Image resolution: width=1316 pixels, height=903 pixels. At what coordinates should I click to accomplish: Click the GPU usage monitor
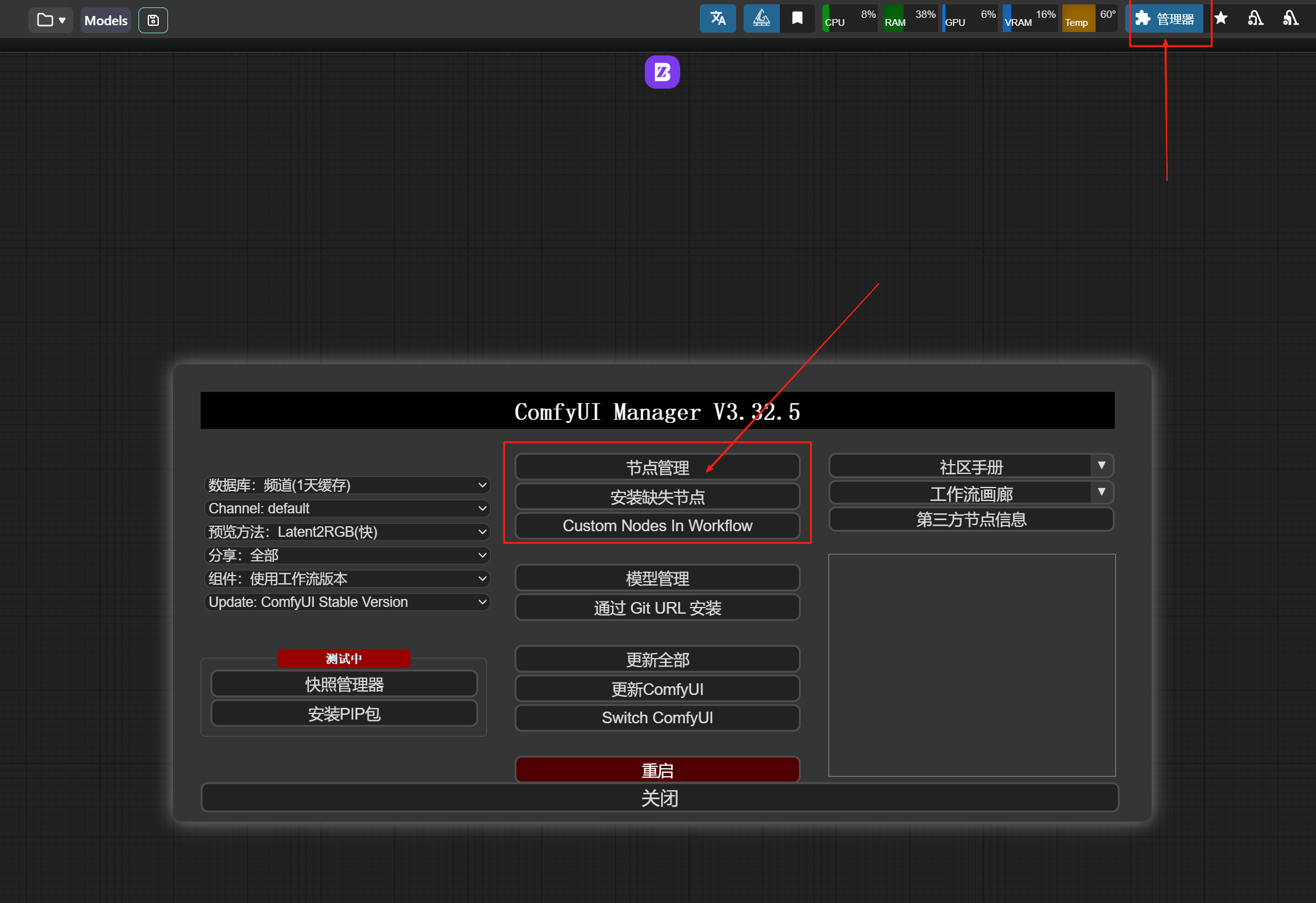(x=970, y=18)
